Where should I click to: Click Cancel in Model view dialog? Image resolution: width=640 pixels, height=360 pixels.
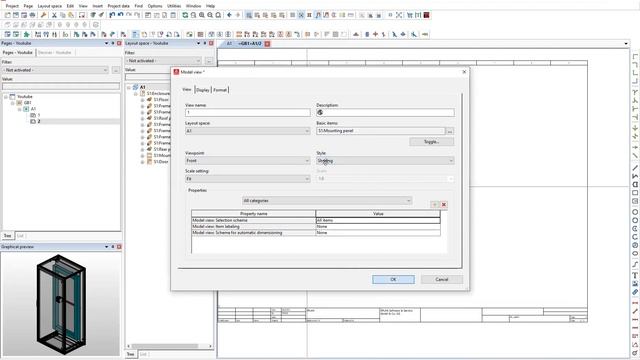pyautogui.click(x=442, y=280)
